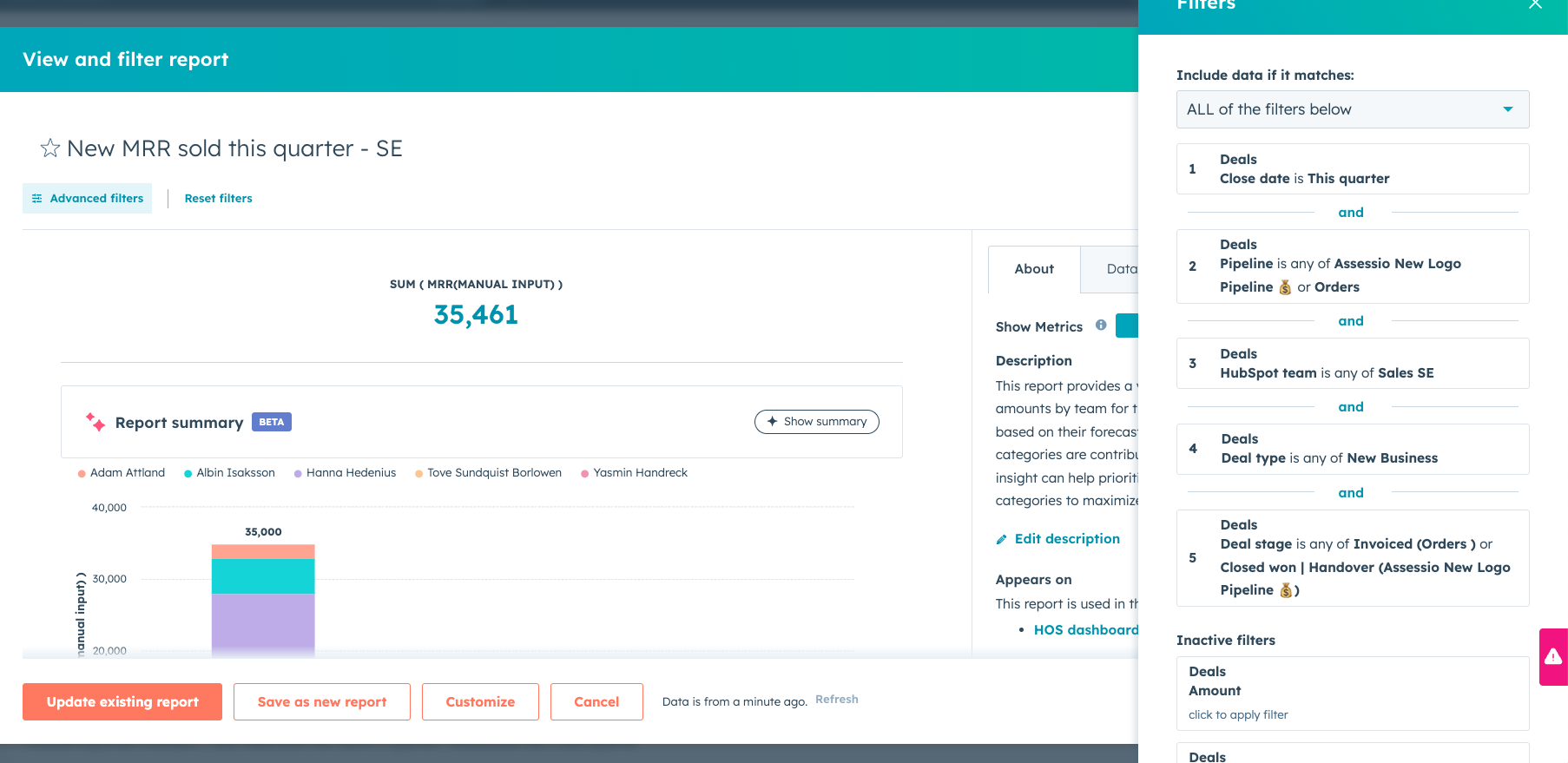Toggle Yasmin Handreck legend series
Viewport: 1568px width, 763px height.
click(634, 473)
